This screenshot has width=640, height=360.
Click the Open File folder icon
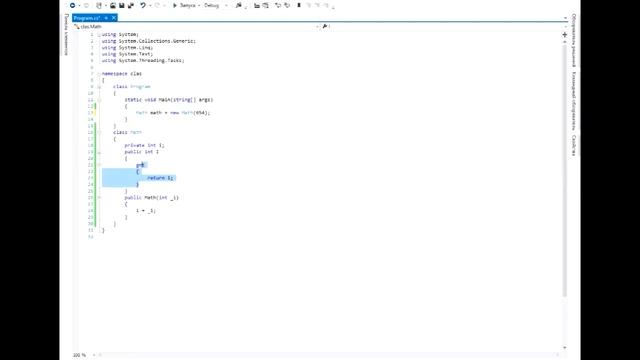click(x=113, y=5)
